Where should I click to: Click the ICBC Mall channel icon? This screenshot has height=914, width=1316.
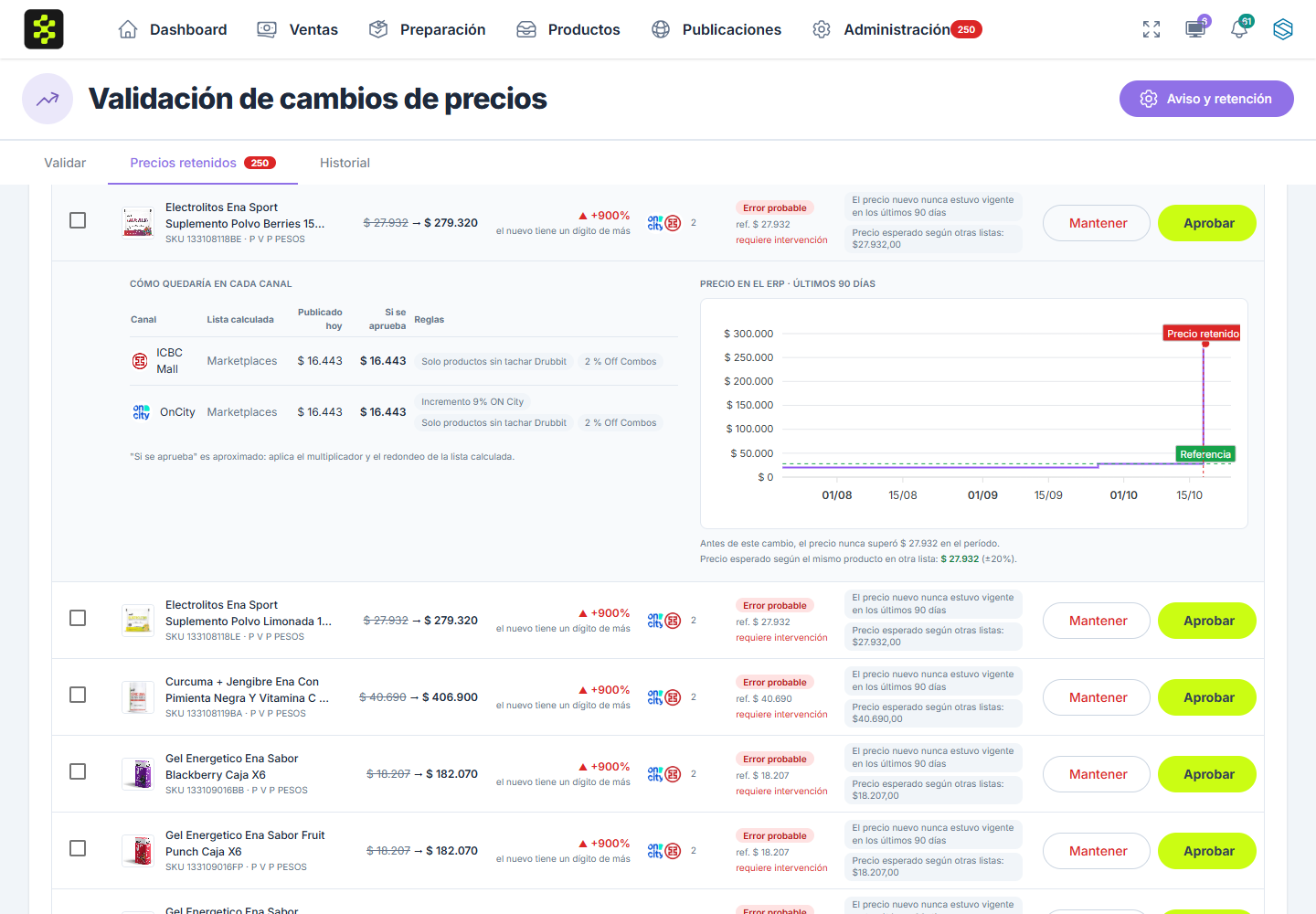(x=140, y=361)
